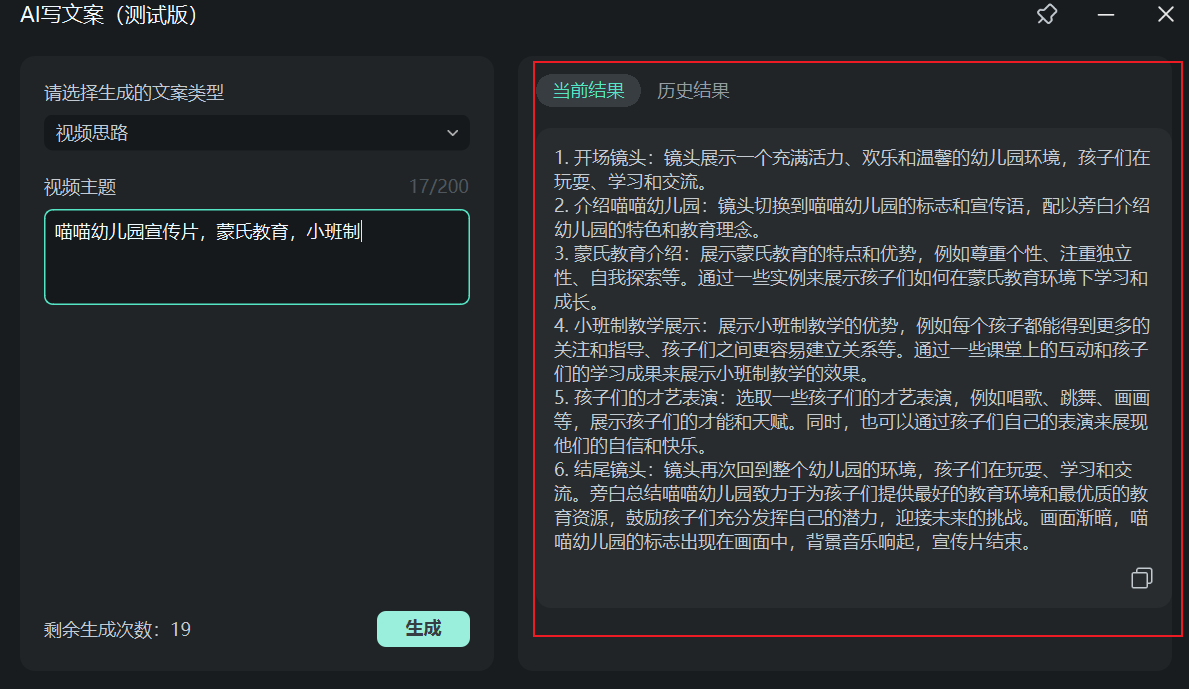Image resolution: width=1189 pixels, height=689 pixels.
Task: Click inside the 视频主题 input box
Action: (256, 260)
